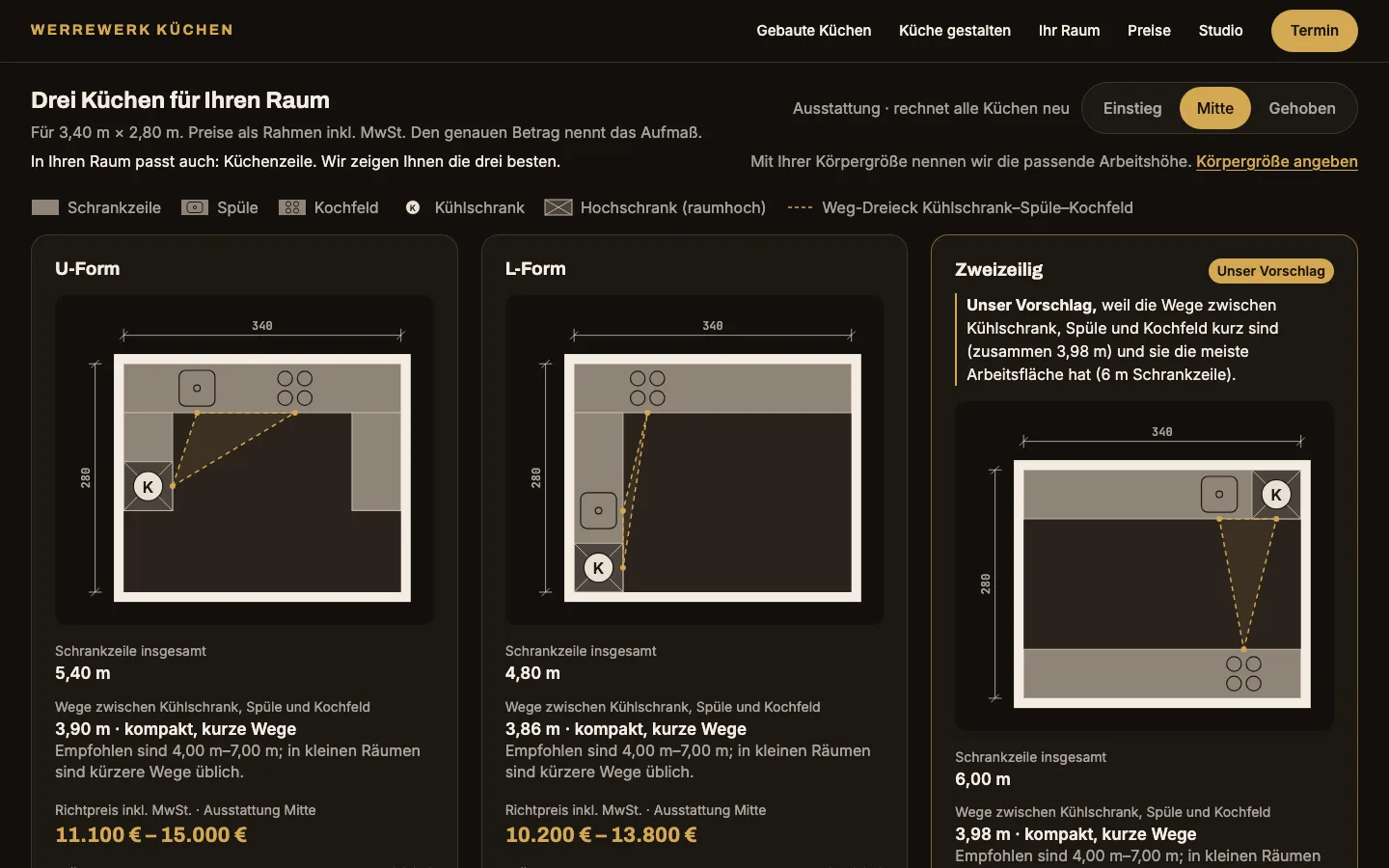Set equipment level to Gehoben
The width and height of the screenshot is (1389, 868).
(x=1302, y=108)
